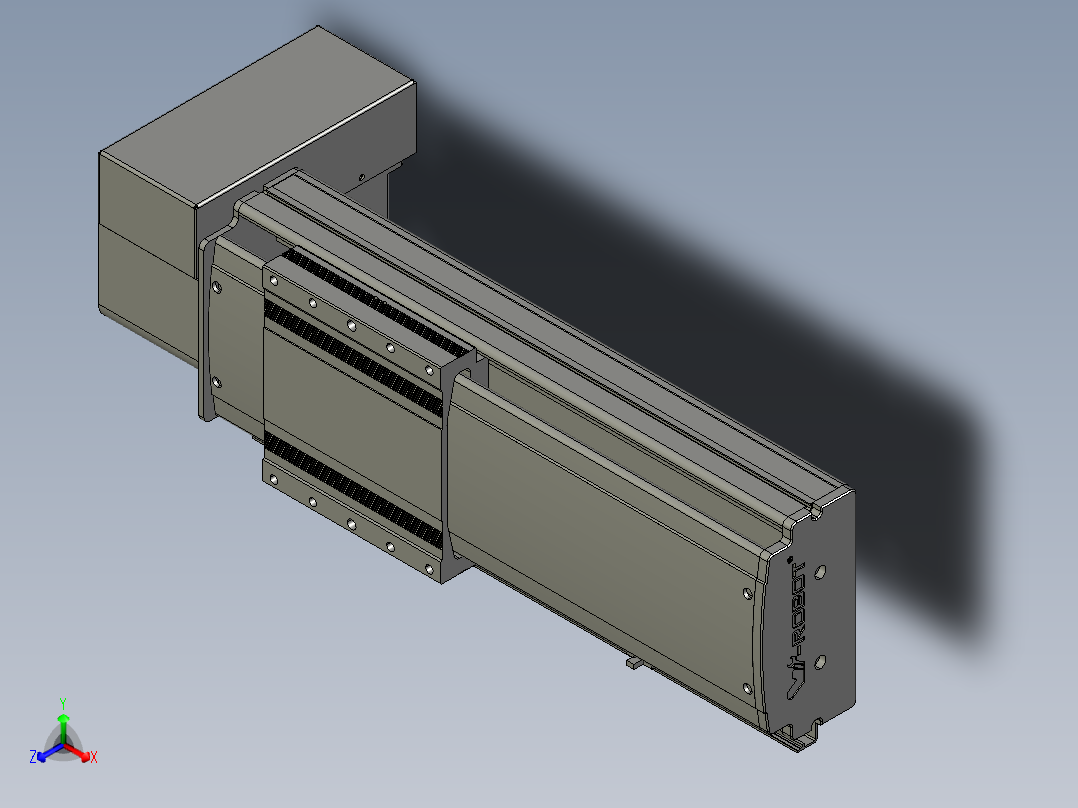Click the blue Z axis arrow

pyautogui.click(x=50, y=752)
